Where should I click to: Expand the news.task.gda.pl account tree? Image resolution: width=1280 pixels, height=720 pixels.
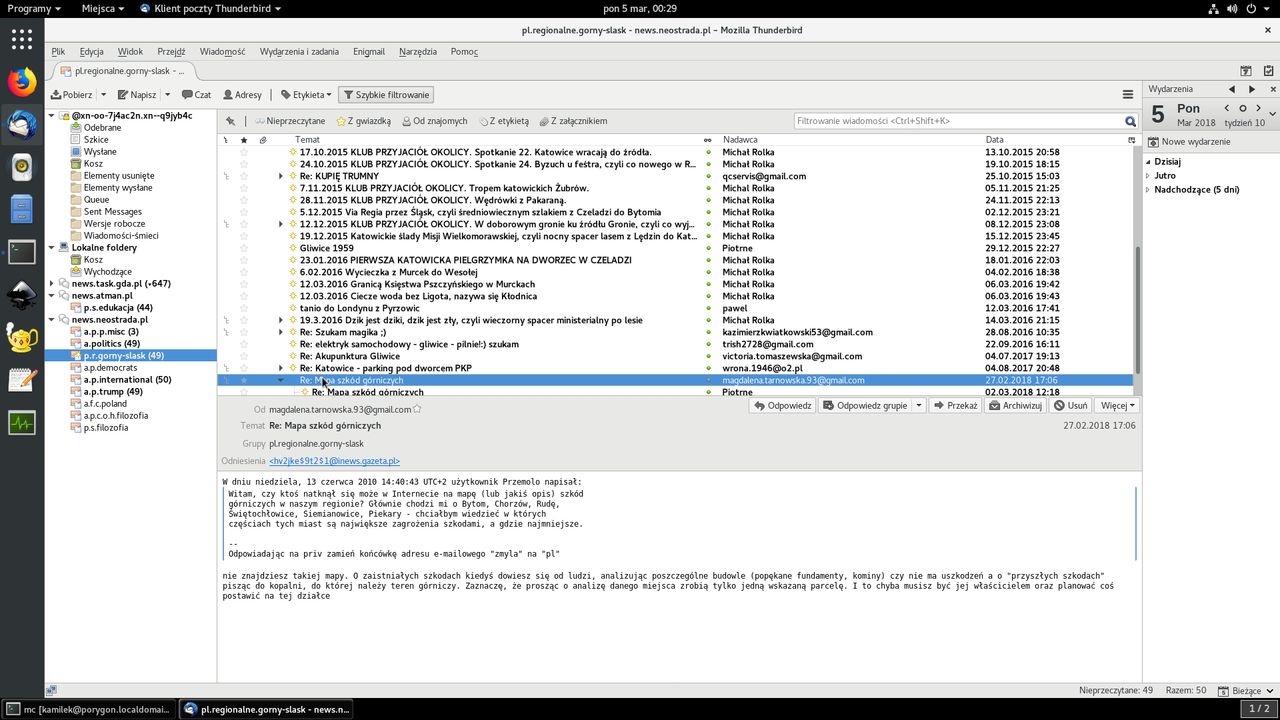52,284
